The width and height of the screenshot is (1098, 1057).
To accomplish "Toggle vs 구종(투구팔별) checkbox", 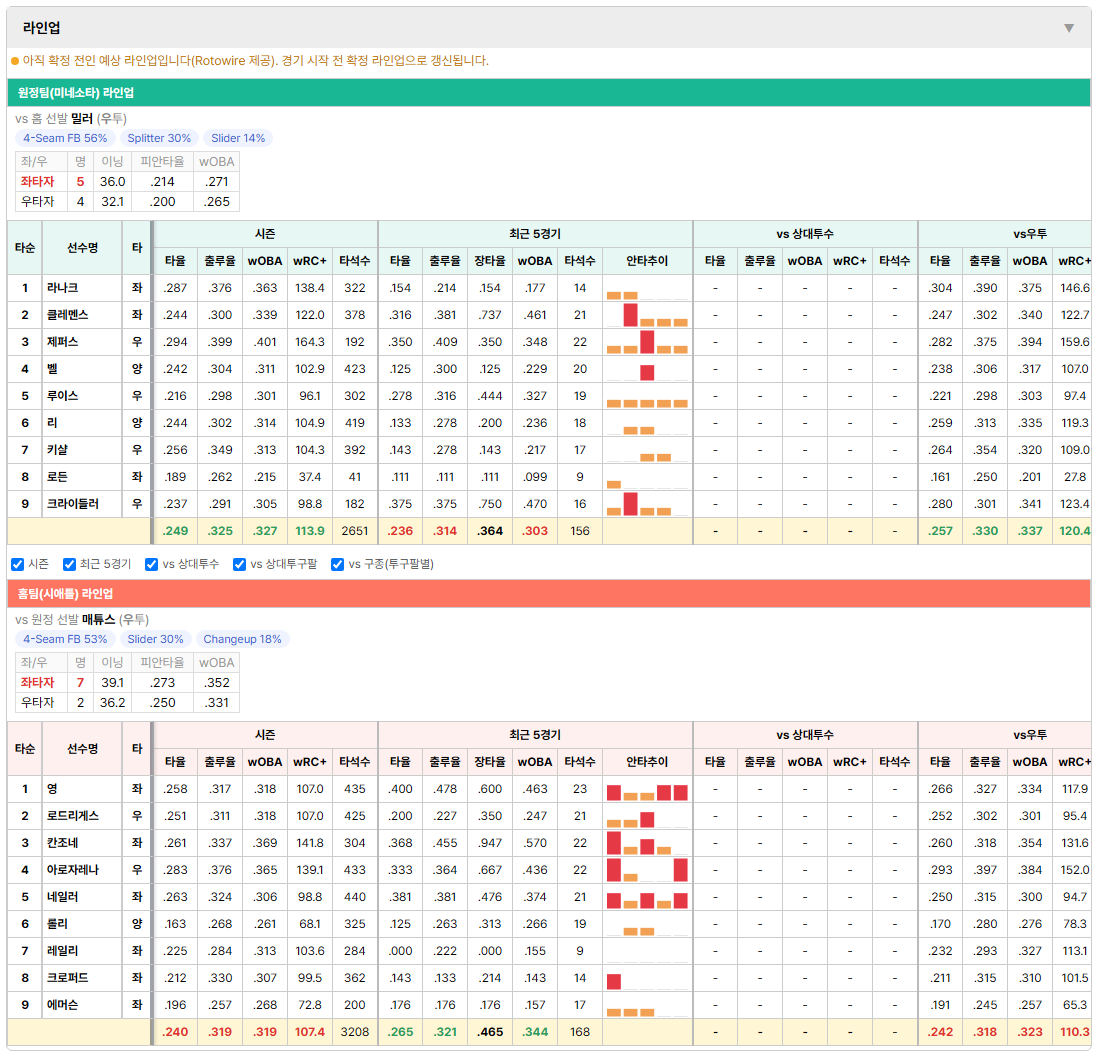I will tap(338, 565).
